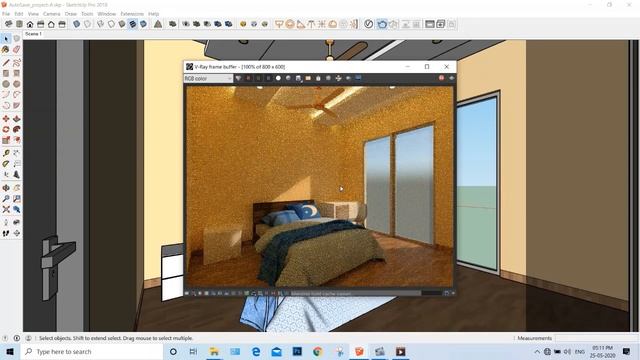The image size is (640, 360).
Task: Toggle green channel in frame buffer
Action: click(258, 78)
